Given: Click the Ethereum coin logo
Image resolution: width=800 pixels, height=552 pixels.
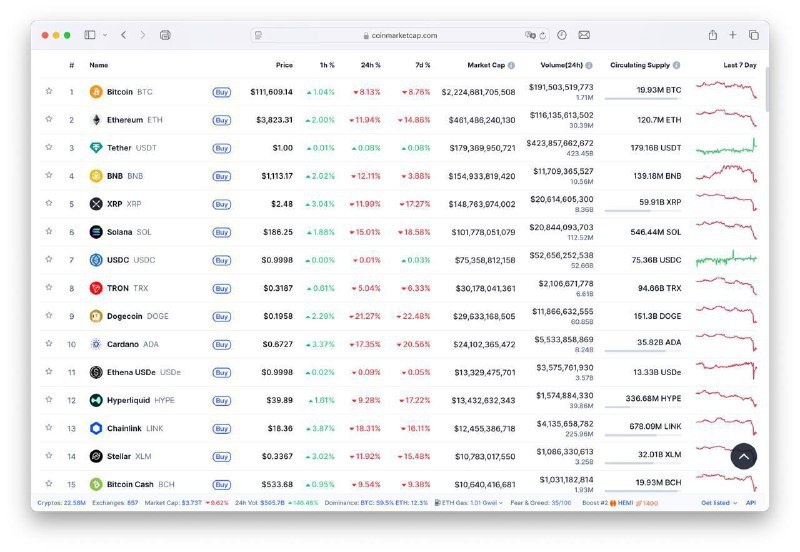Looking at the screenshot, I should coord(96,120).
